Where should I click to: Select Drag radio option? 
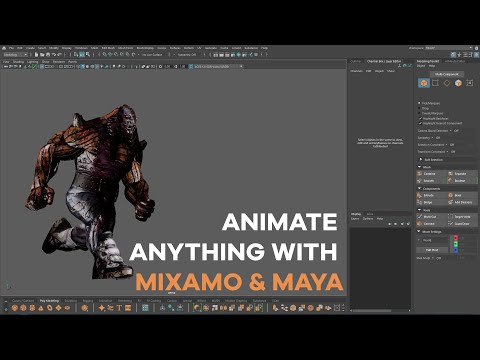[x=419, y=108]
